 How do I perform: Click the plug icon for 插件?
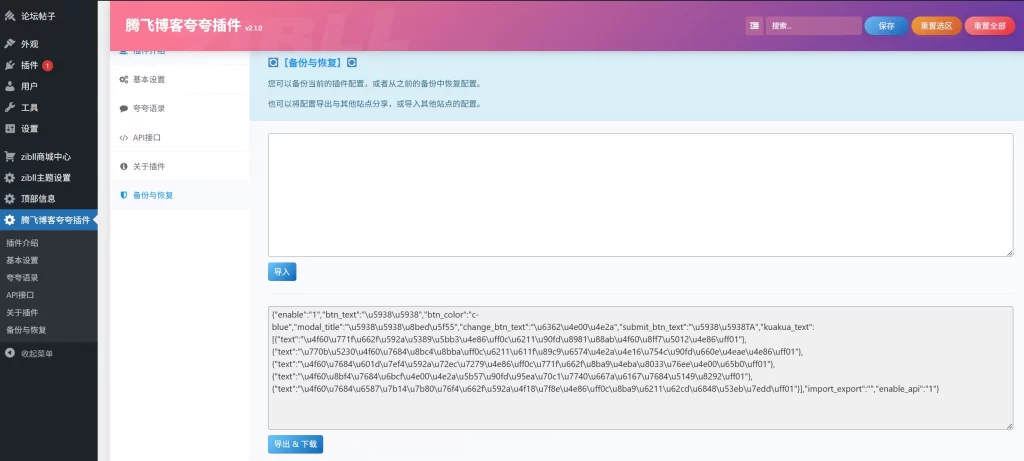point(10,65)
